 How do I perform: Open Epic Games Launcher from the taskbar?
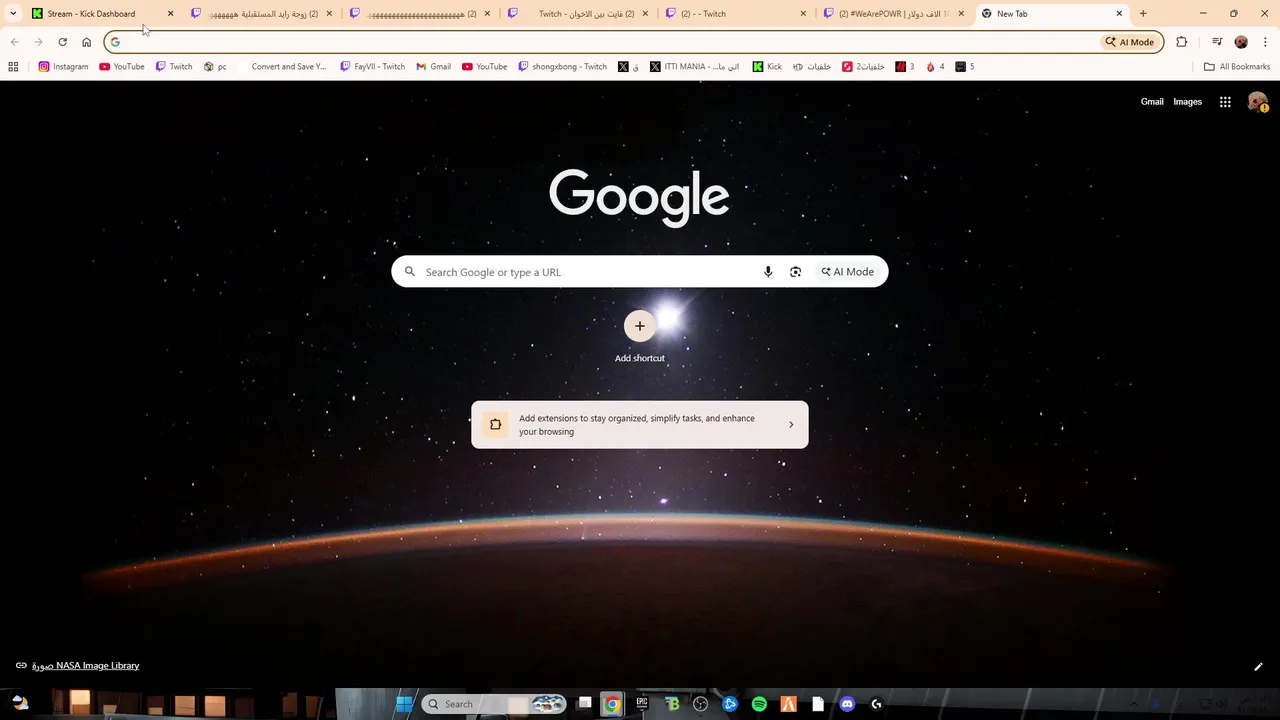[x=642, y=704]
